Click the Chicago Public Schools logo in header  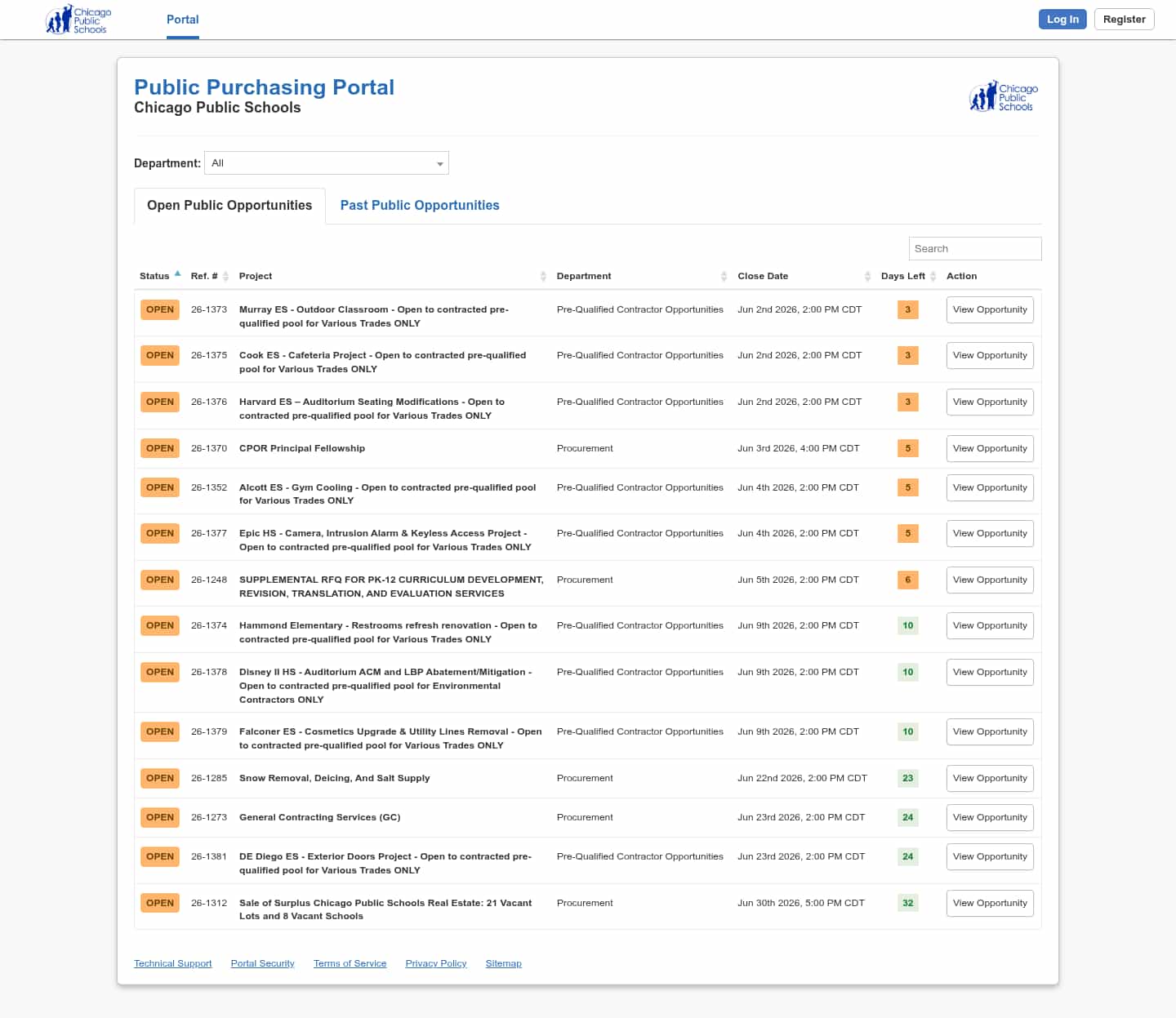(78, 20)
